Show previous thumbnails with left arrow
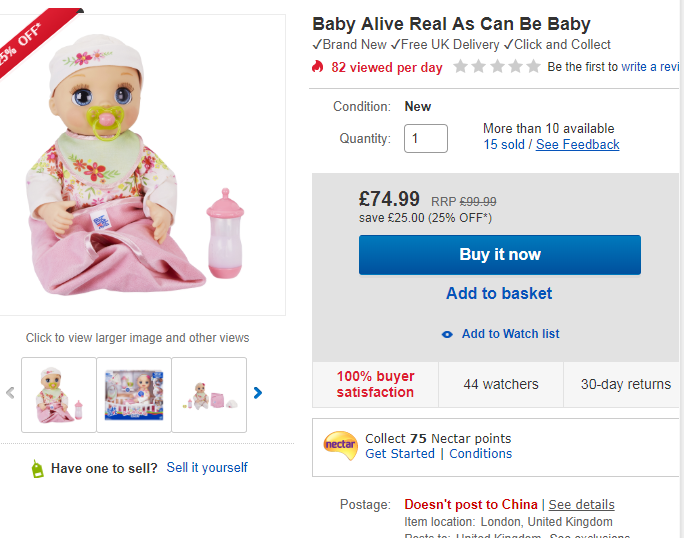 (x=11, y=393)
